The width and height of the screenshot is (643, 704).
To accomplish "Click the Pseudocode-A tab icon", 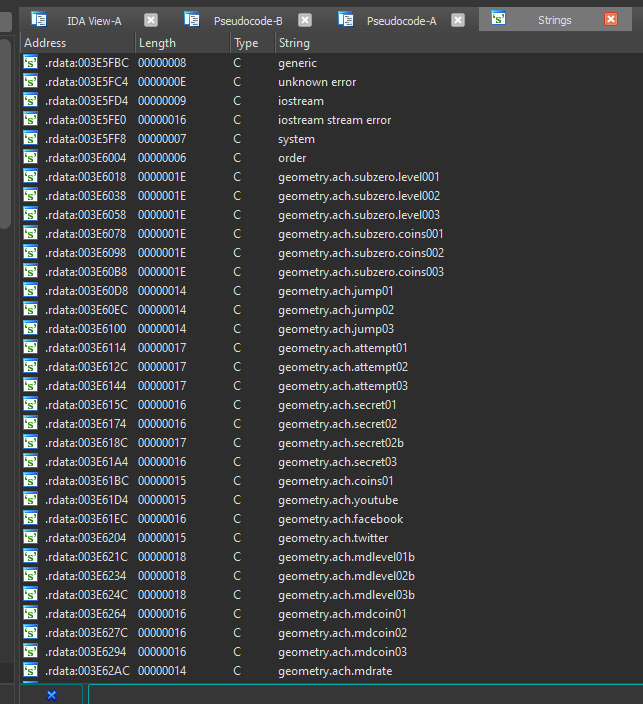I will pos(346,19).
